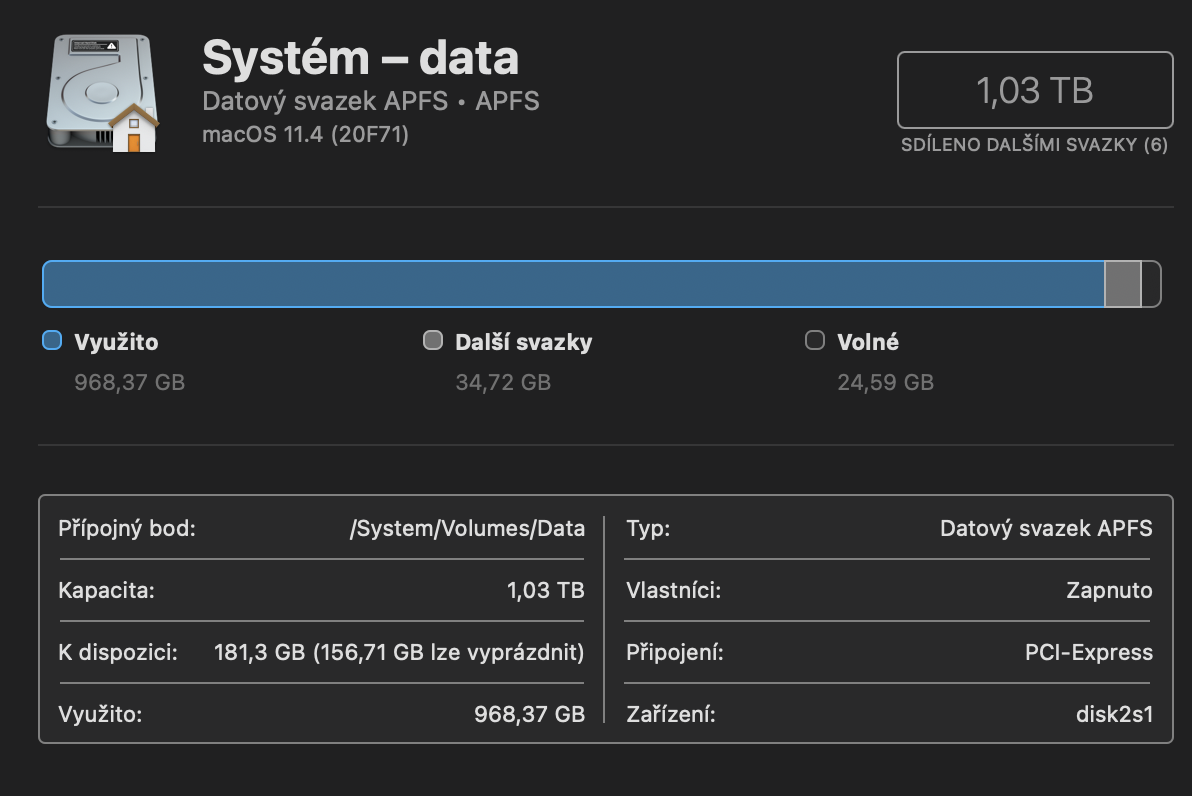This screenshot has height=796, width=1192.
Task: Click the 34,72 GB other volumes value
Action: tap(503, 382)
